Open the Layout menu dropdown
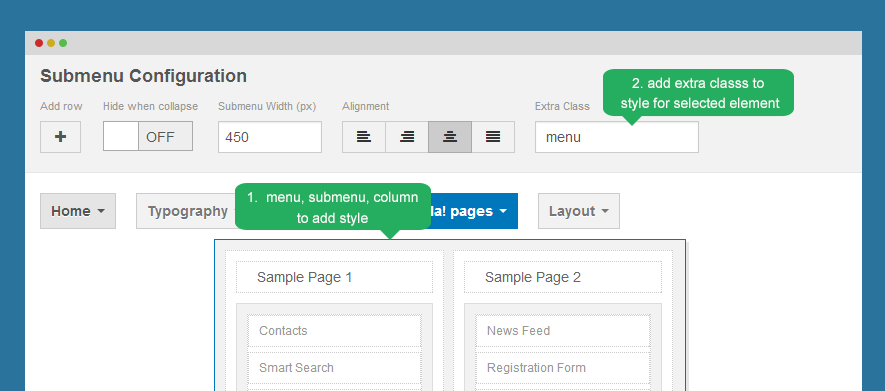Viewport: 885px width, 391px height. [579, 211]
